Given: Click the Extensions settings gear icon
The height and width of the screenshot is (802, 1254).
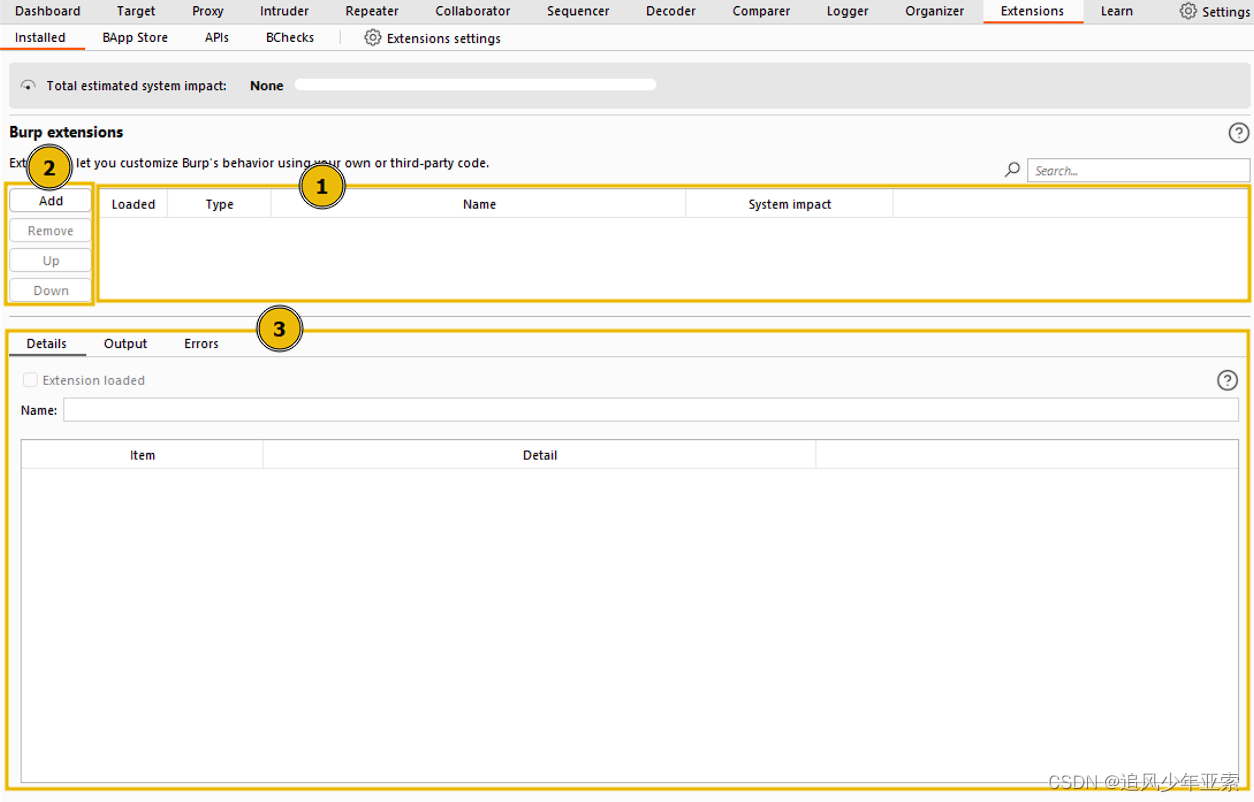Looking at the screenshot, I should tap(373, 37).
